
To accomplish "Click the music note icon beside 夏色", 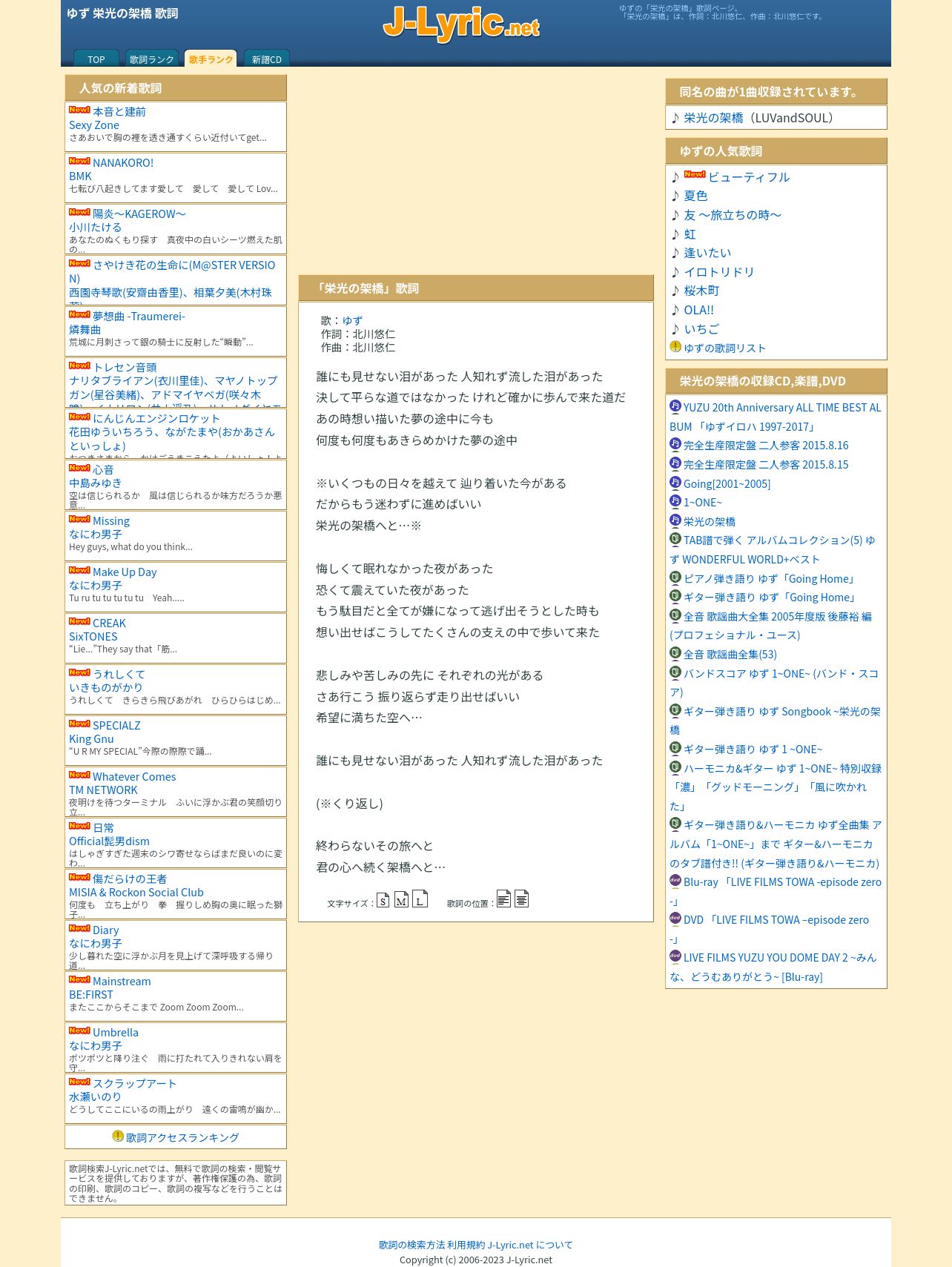I will click(675, 196).
